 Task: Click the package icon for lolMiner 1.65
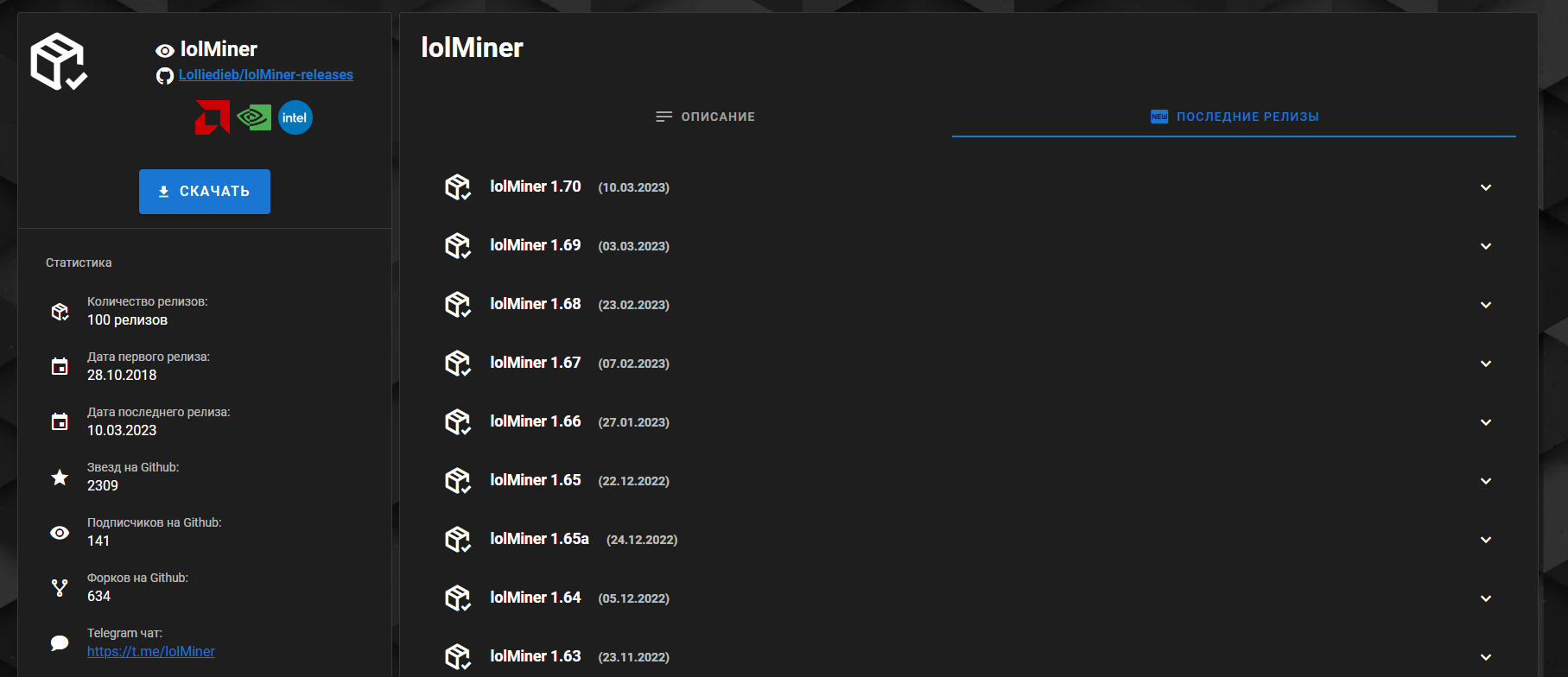click(458, 481)
